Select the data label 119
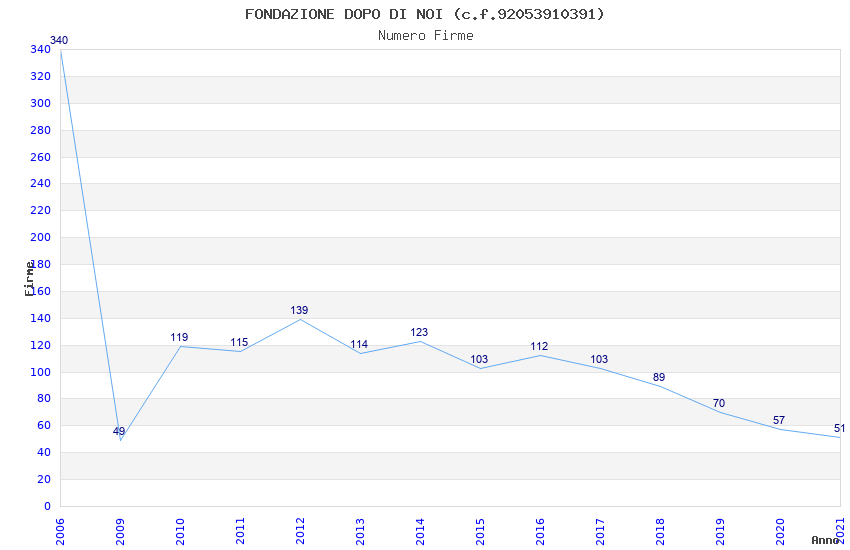 pos(179,337)
